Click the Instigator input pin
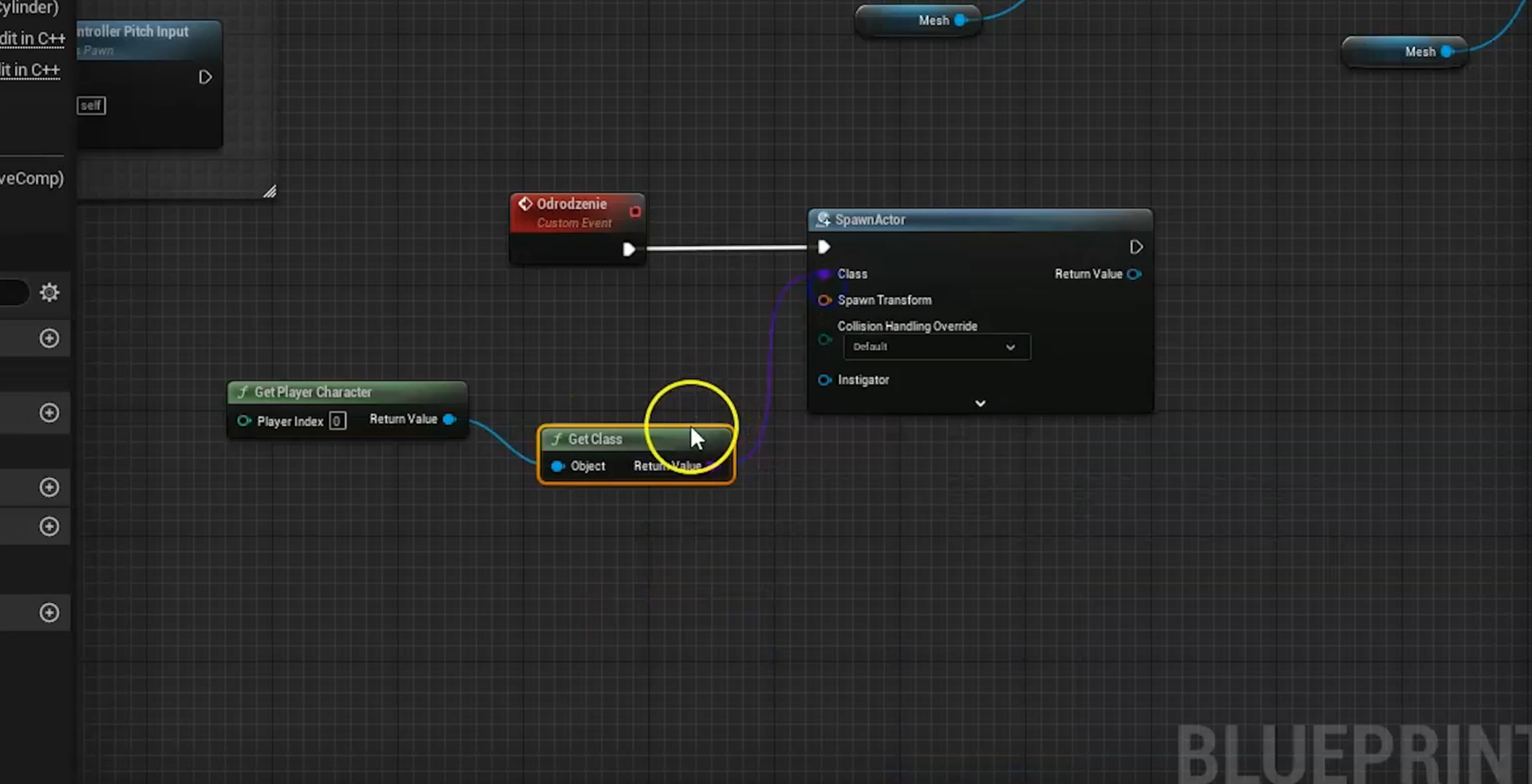 coord(824,380)
